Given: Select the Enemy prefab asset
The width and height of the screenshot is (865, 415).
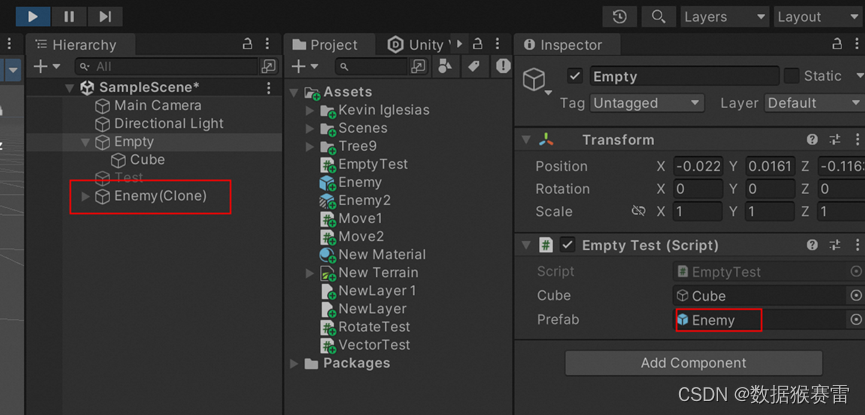Looking at the screenshot, I should point(350,183).
